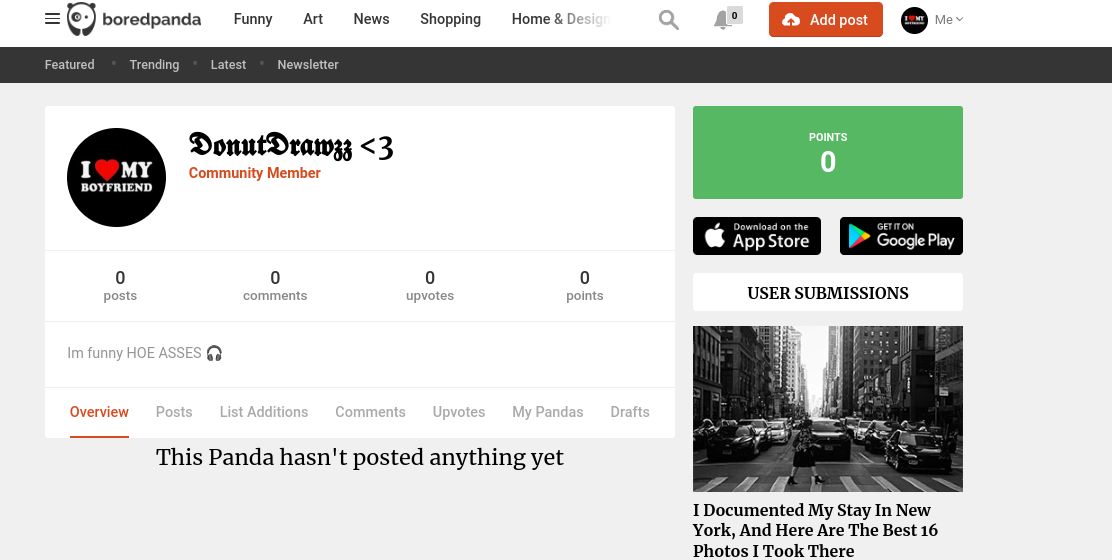Image resolution: width=1112 pixels, height=560 pixels.
Task: Open the Shopping category menu
Action: (x=450, y=19)
